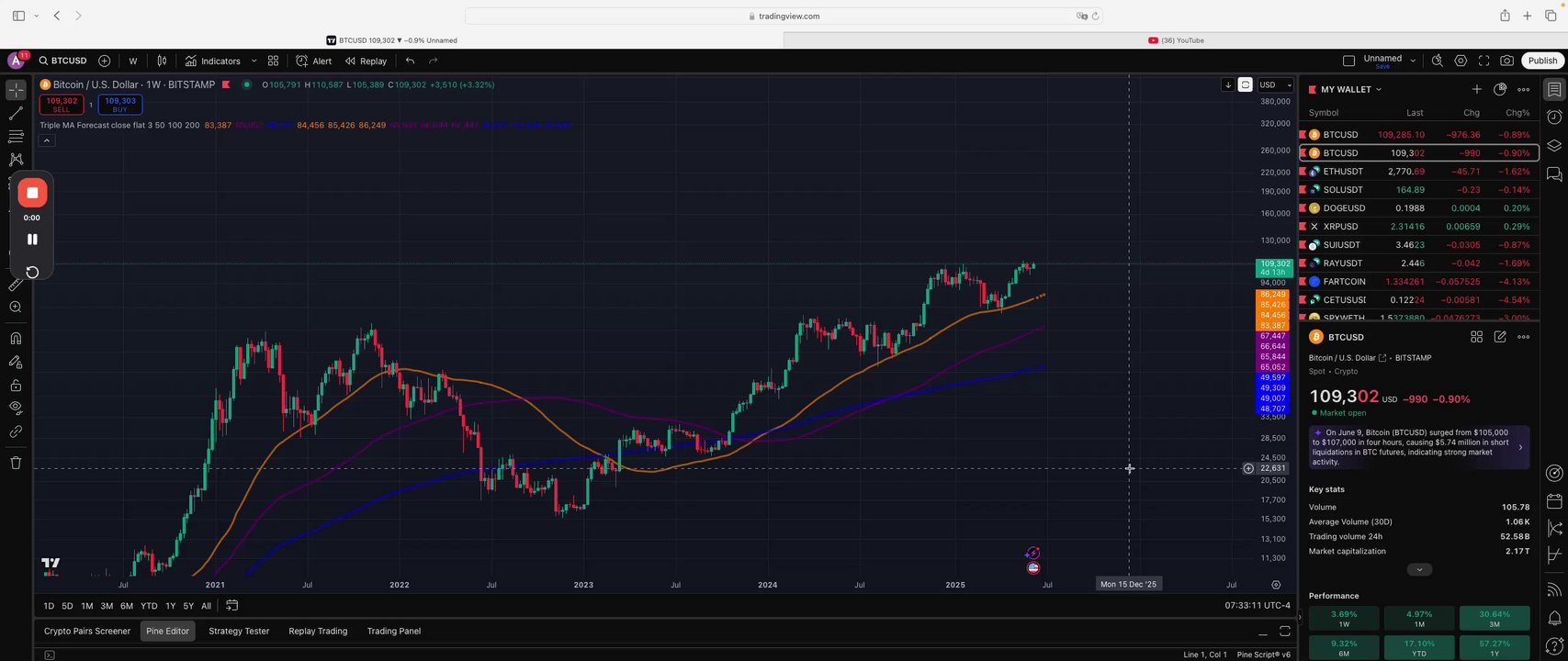This screenshot has width=1568, height=661.
Task: Toggle stay in drawing mode pencil-lock
Action: point(16,362)
